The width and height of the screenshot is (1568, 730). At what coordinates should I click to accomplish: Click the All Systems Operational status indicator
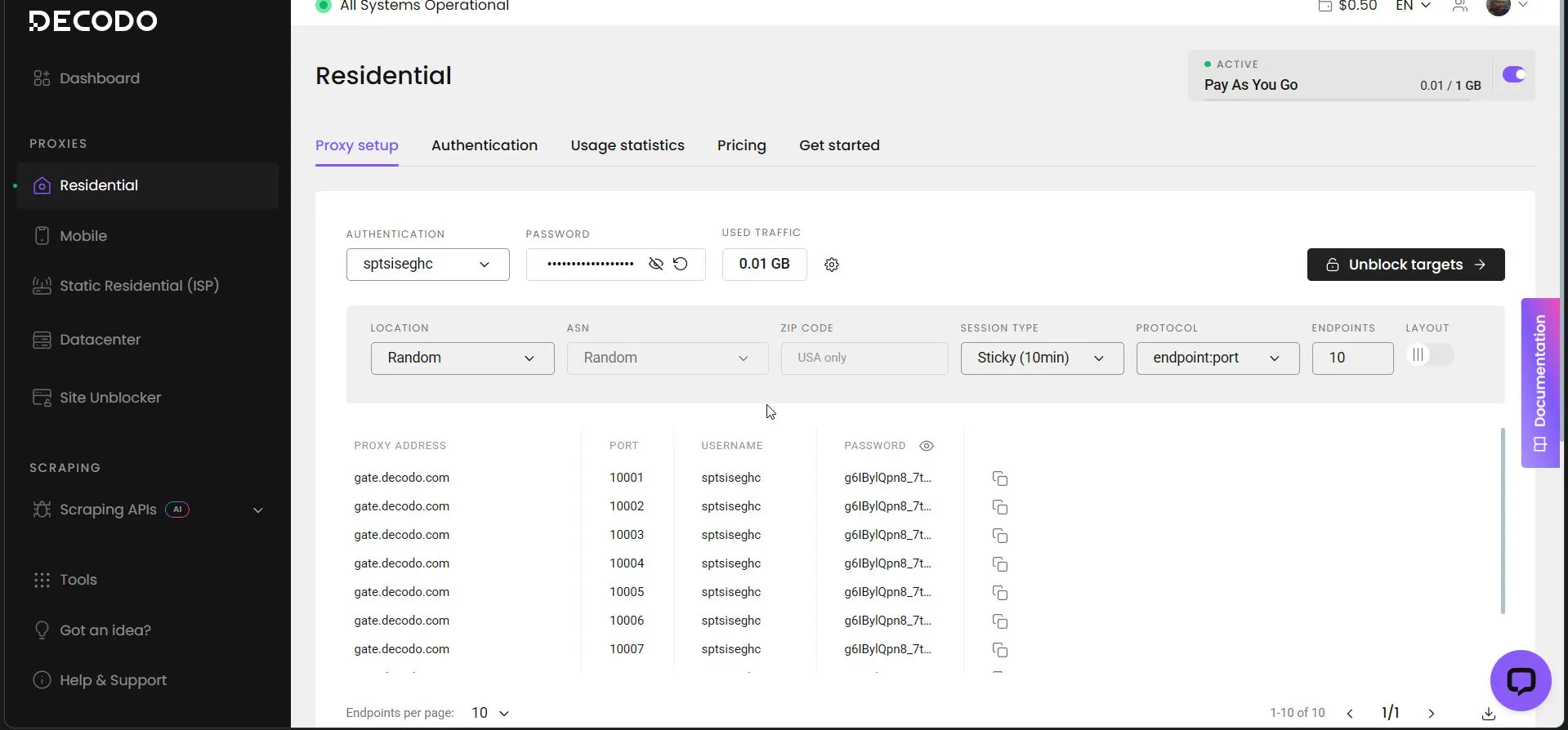(x=413, y=7)
